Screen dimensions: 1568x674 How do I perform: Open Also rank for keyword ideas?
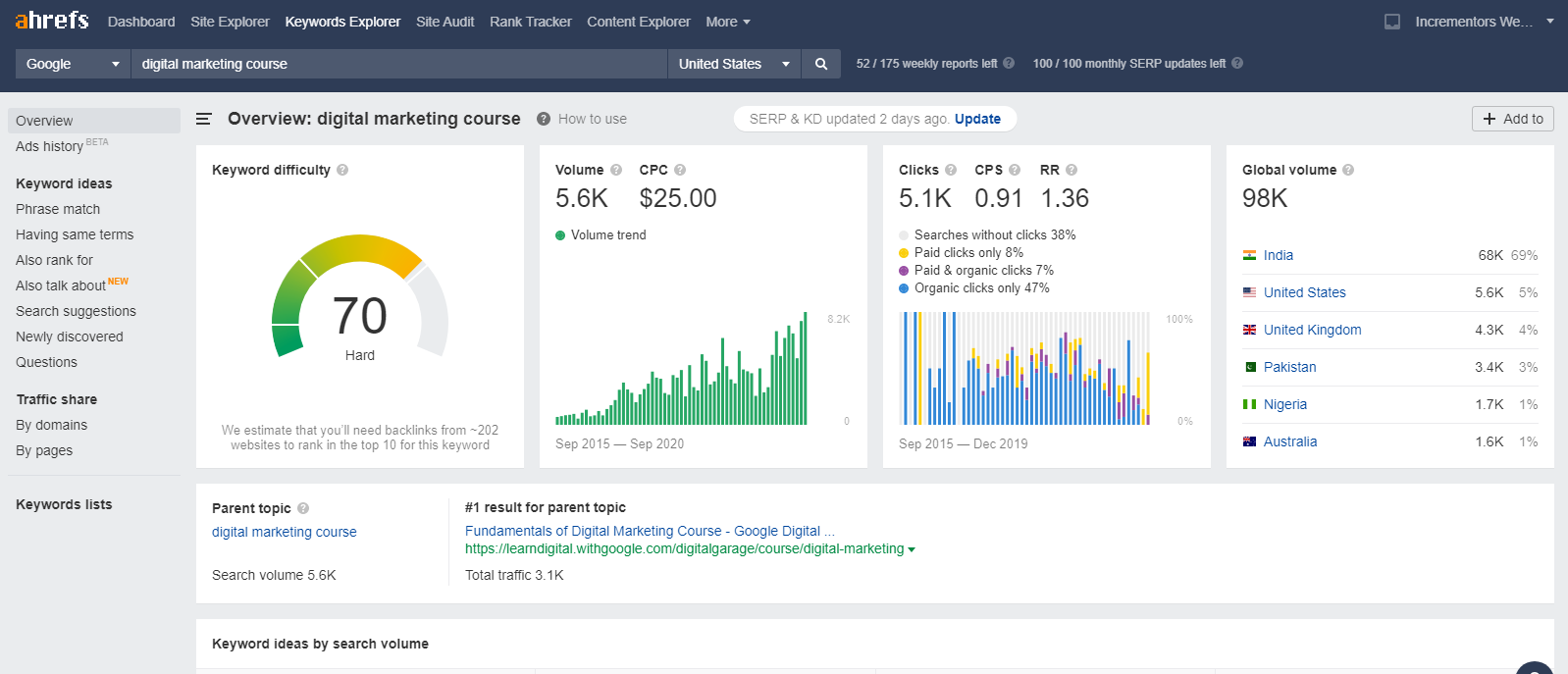tap(54, 260)
